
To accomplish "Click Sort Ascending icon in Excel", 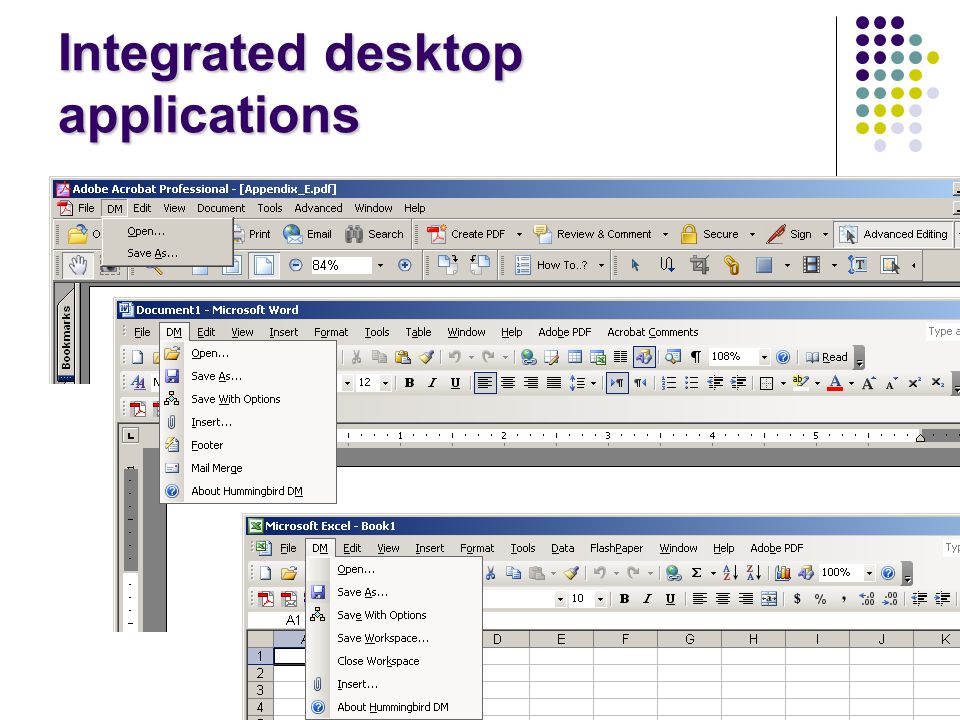I will 730,573.
